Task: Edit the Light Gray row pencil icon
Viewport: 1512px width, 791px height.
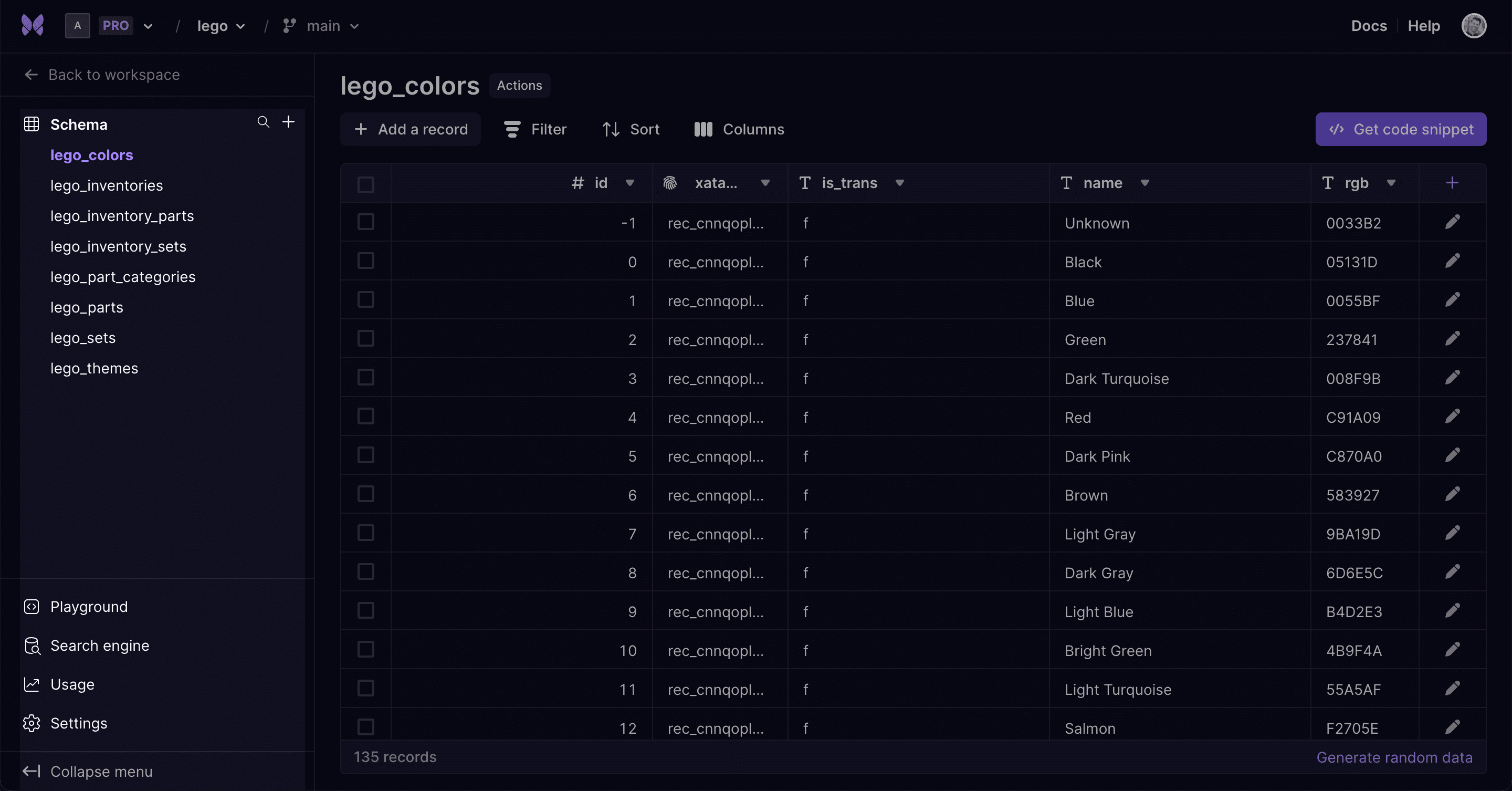Action: [1452, 533]
